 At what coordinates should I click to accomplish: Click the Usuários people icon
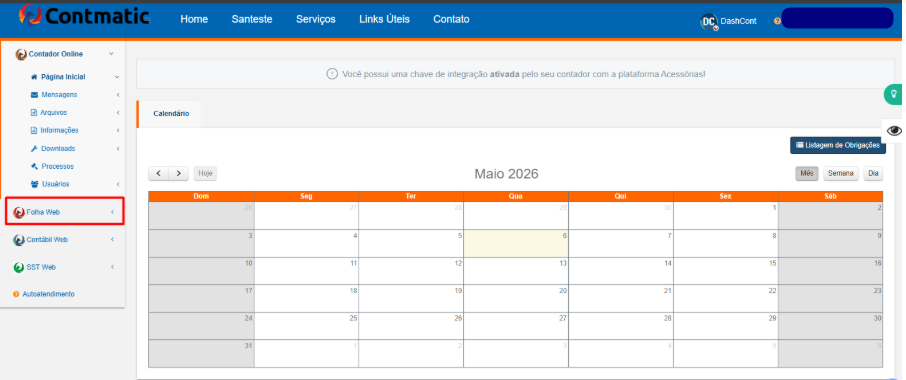(34, 184)
